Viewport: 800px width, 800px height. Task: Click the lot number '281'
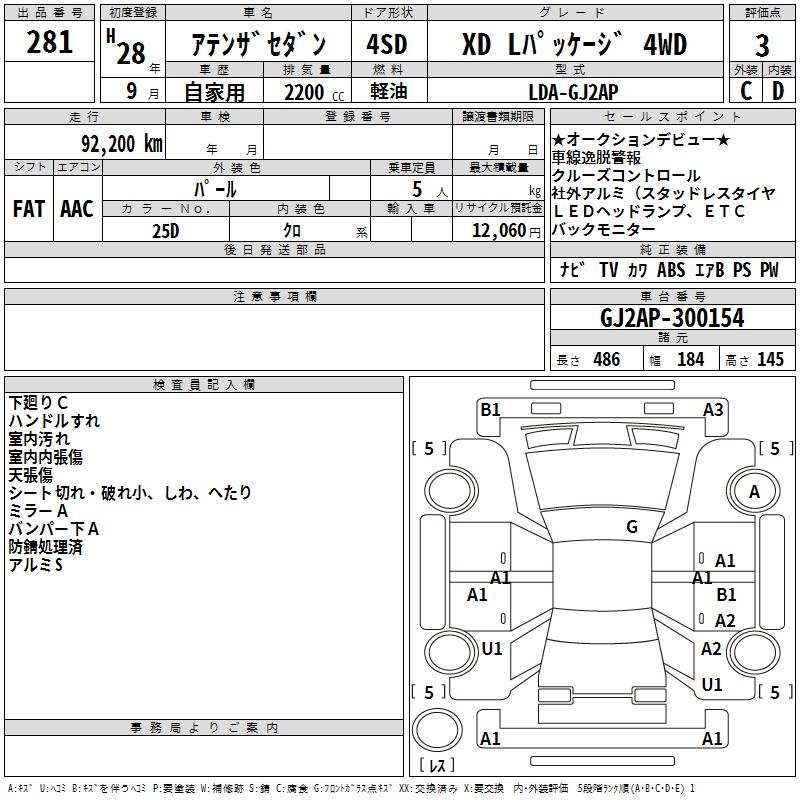(49, 42)
